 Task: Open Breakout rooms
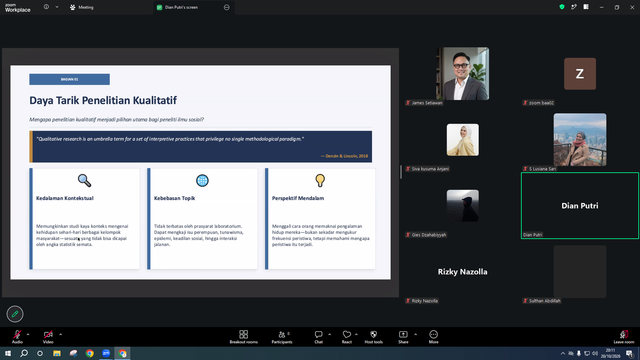click(x=243, y=337)
